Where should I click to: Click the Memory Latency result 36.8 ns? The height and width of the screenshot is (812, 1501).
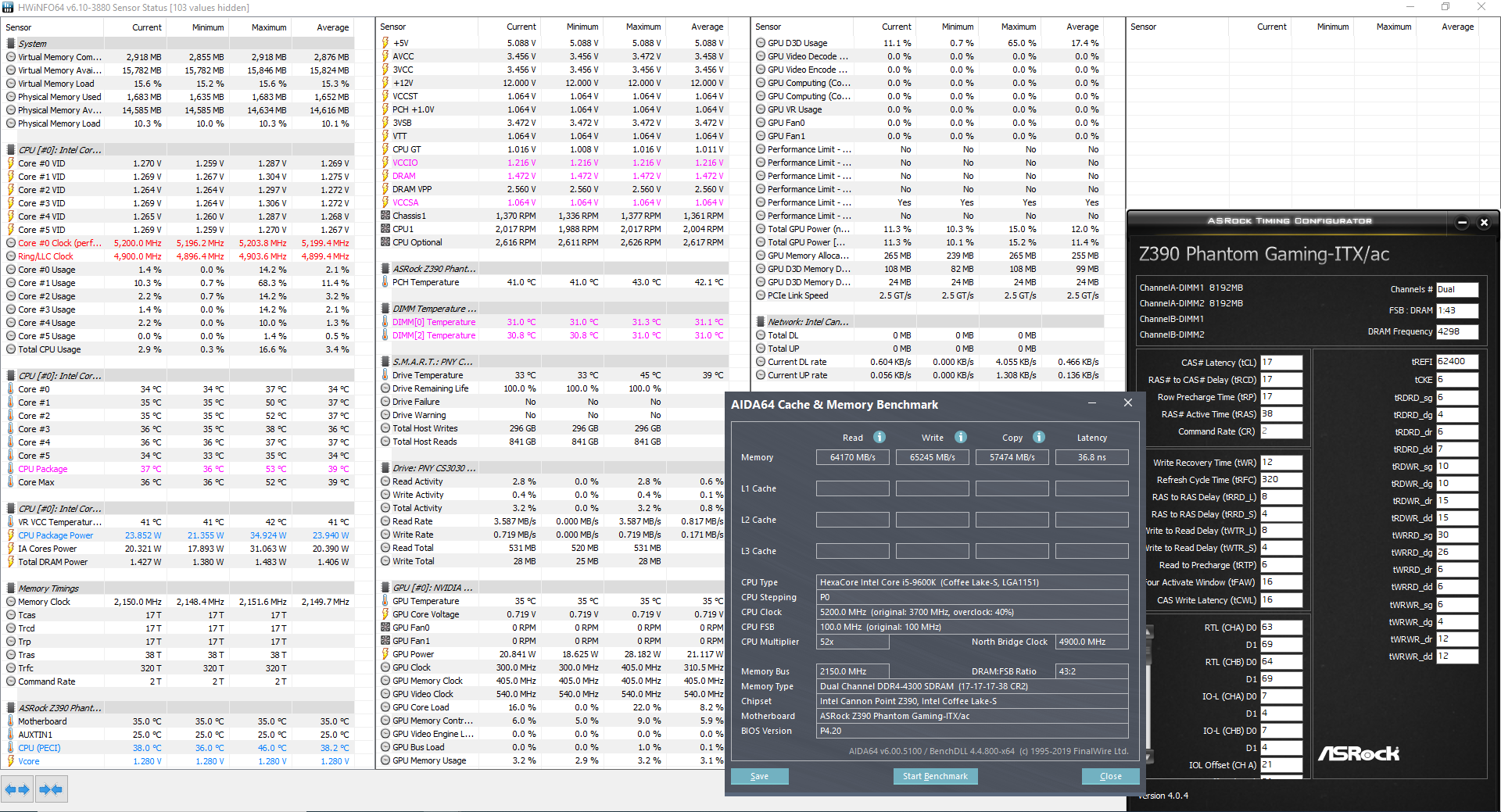(x=1092, y=457)
